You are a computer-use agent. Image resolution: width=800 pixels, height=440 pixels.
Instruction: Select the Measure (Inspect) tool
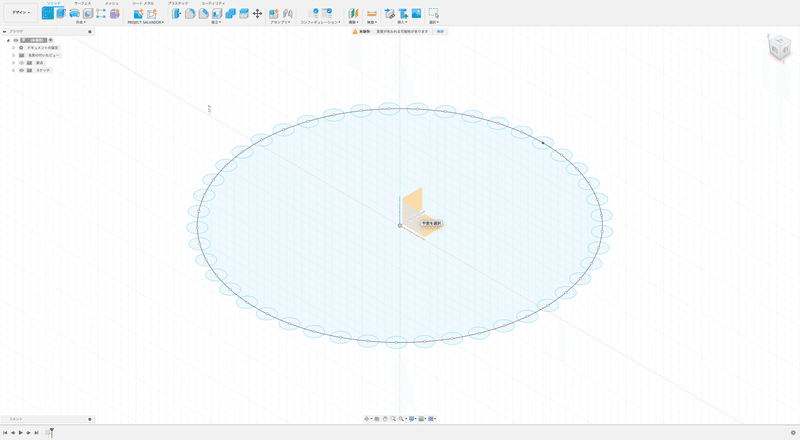(372, 14)
